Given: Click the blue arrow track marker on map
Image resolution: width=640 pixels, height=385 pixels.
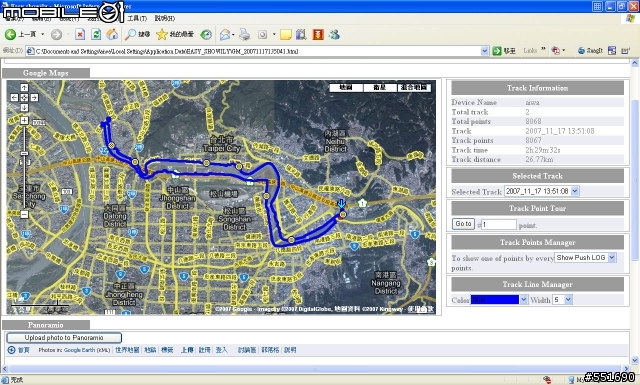Looking at the screenshot, I should (x=342, y=203).
